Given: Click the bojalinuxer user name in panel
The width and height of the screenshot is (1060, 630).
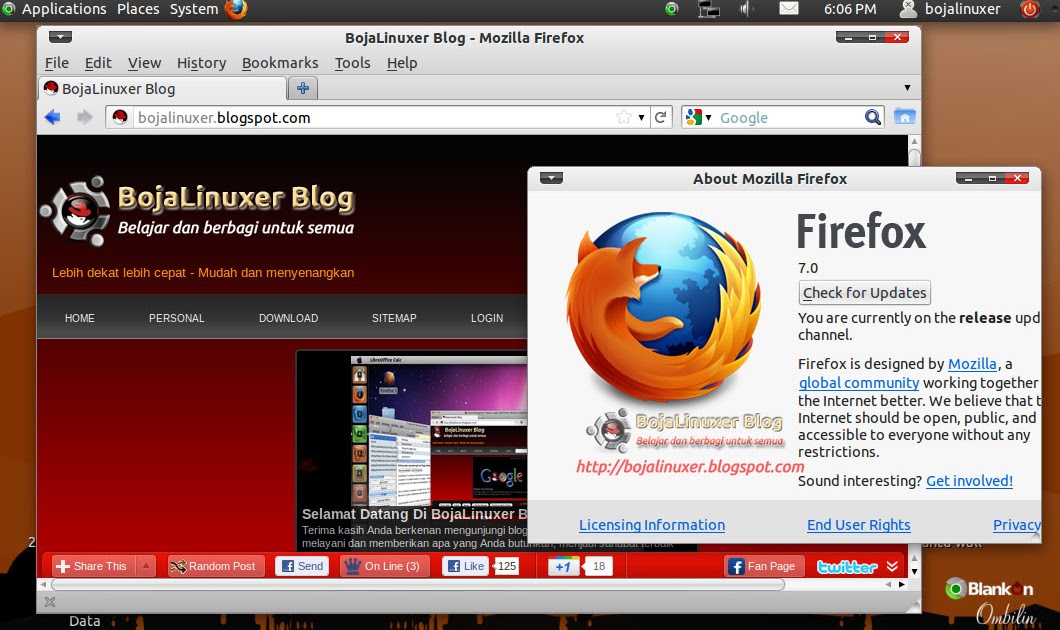Looking at the screenshot, I should pyautogui.click(x=963, y=9).
